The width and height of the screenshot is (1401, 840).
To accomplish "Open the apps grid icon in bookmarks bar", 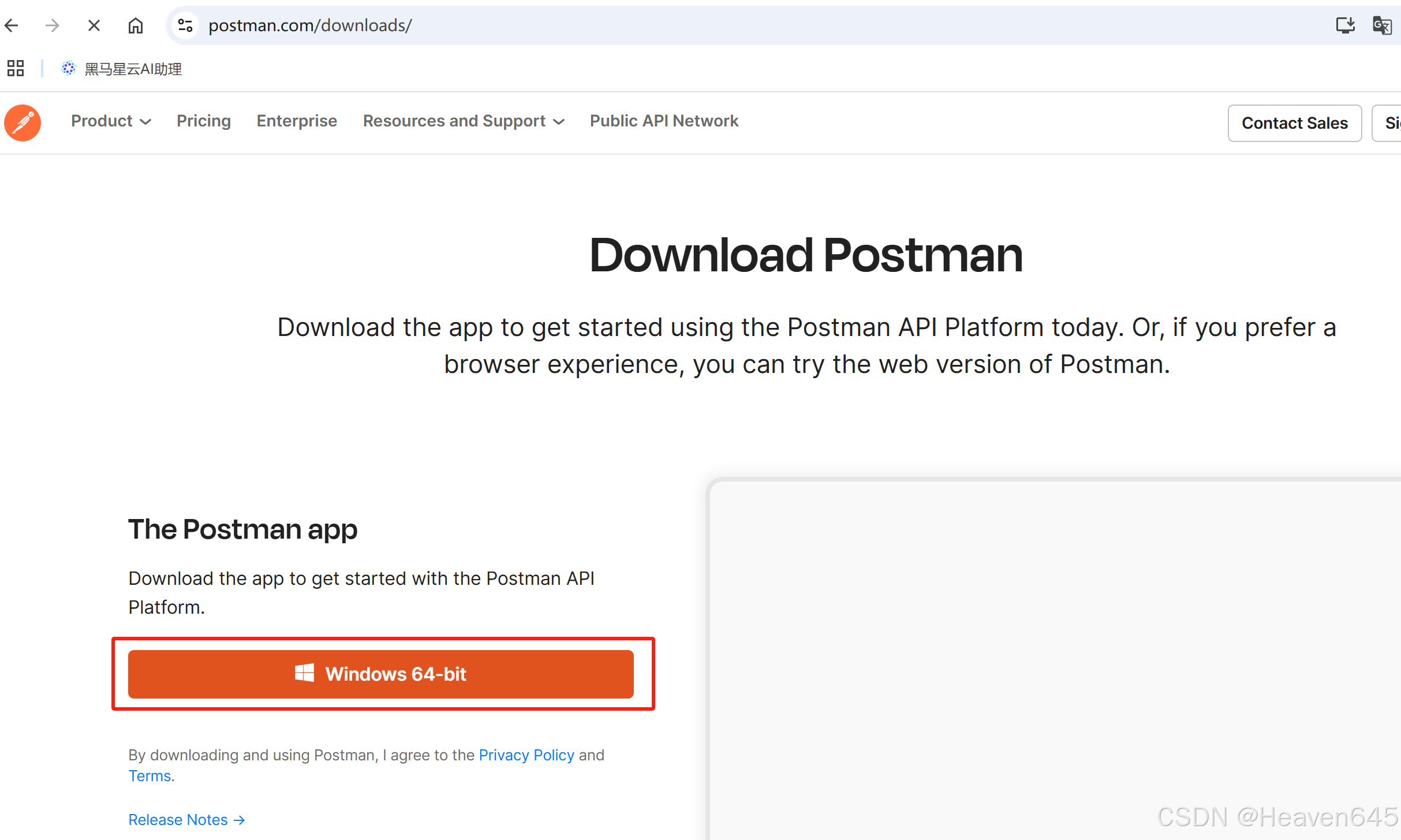I will pos(16,69).
